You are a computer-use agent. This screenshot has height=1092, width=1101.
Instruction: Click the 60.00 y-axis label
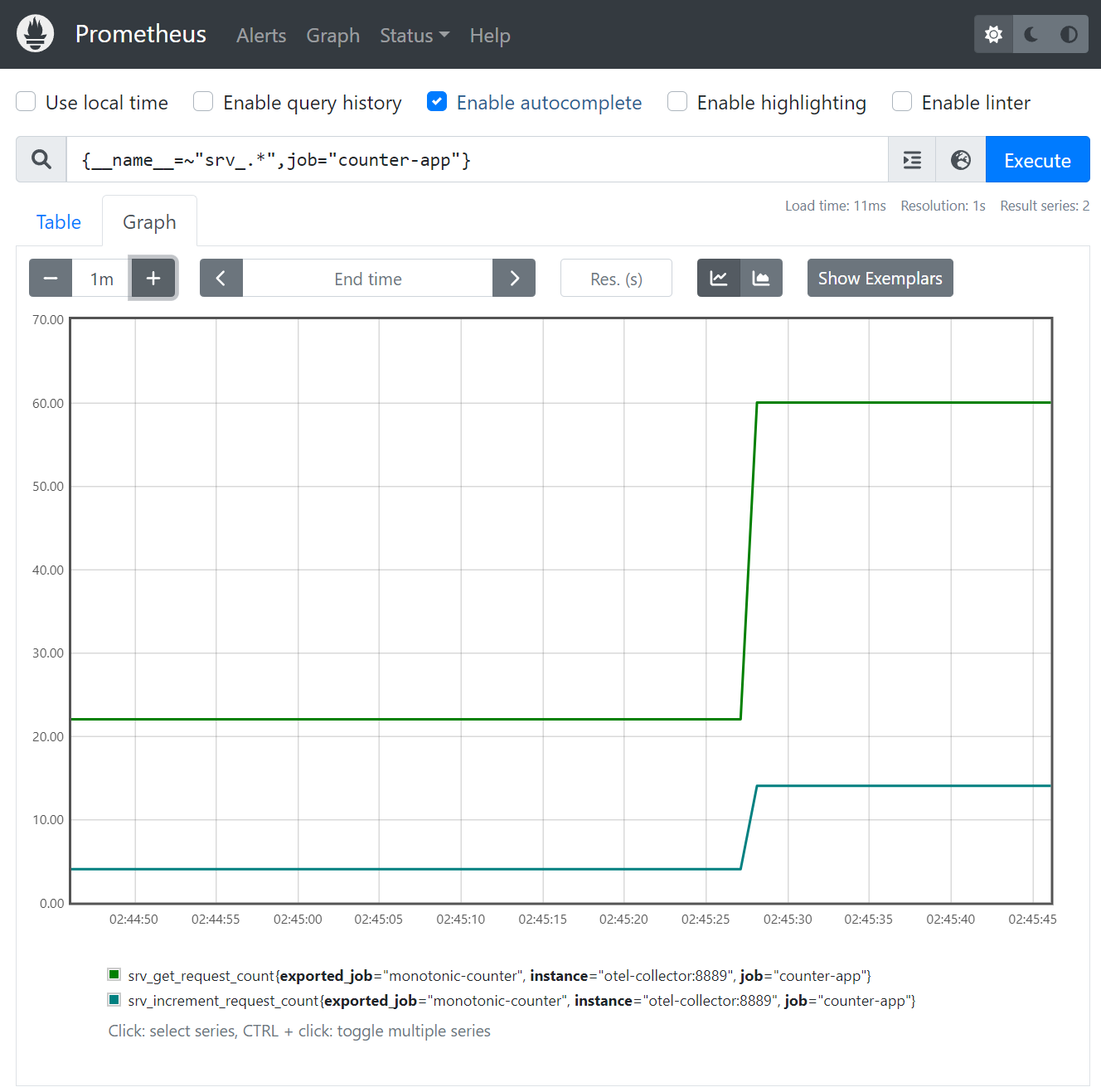48,403
